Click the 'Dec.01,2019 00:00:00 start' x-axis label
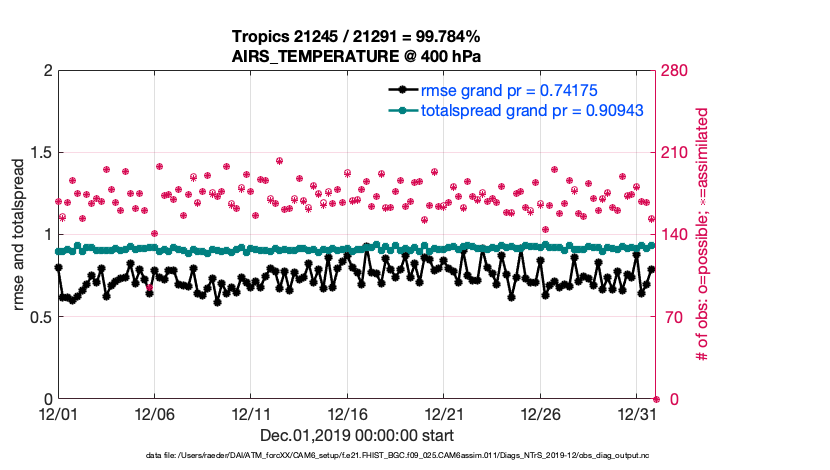830x470 pixels. tap(357, 435)
